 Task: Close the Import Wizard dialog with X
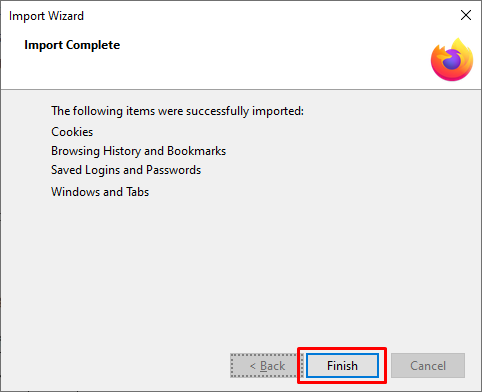pyautogui.click(x=466, y=15)
